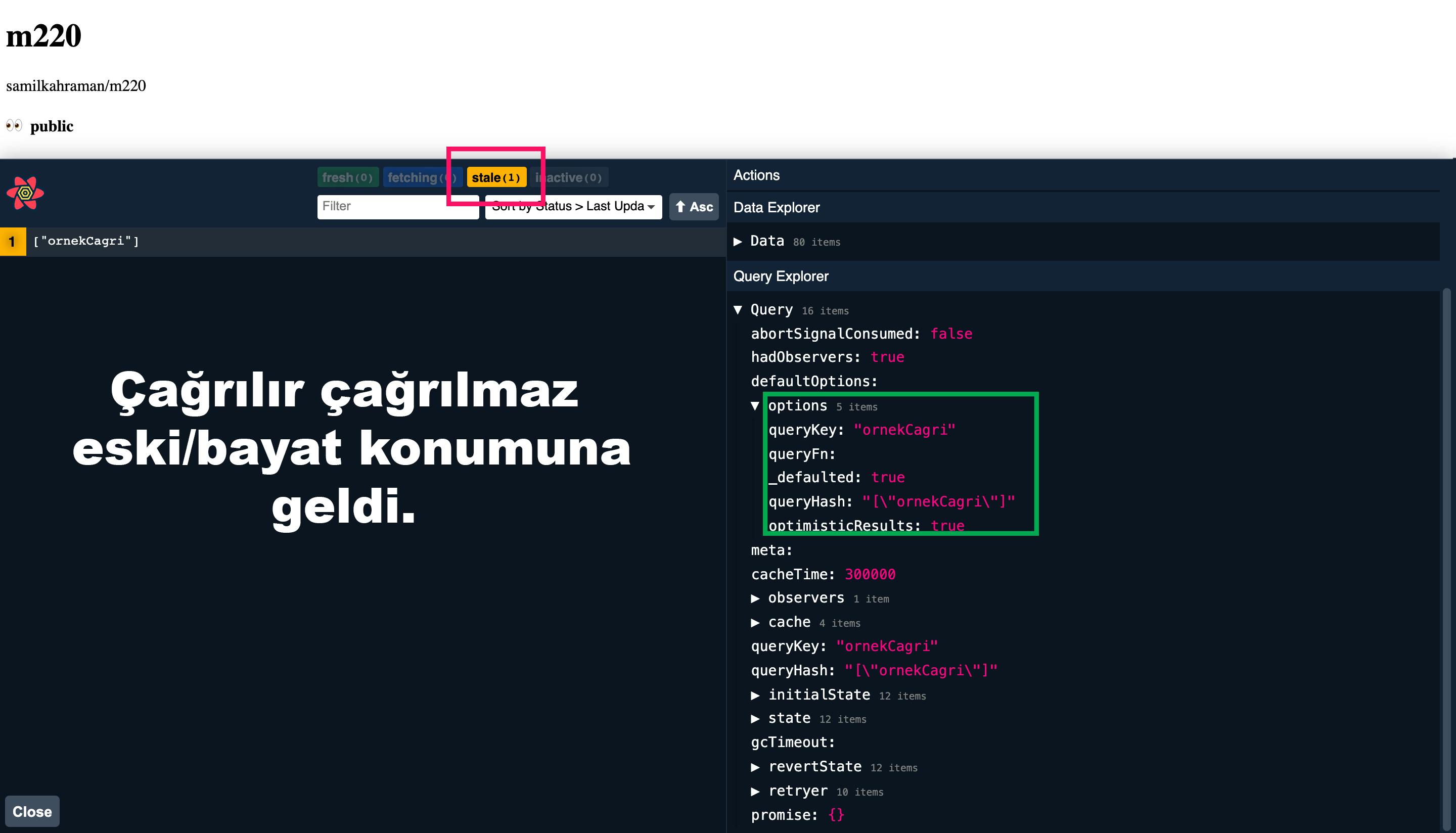
Task: Click the optimisticResults true entry
Action: 866,526
